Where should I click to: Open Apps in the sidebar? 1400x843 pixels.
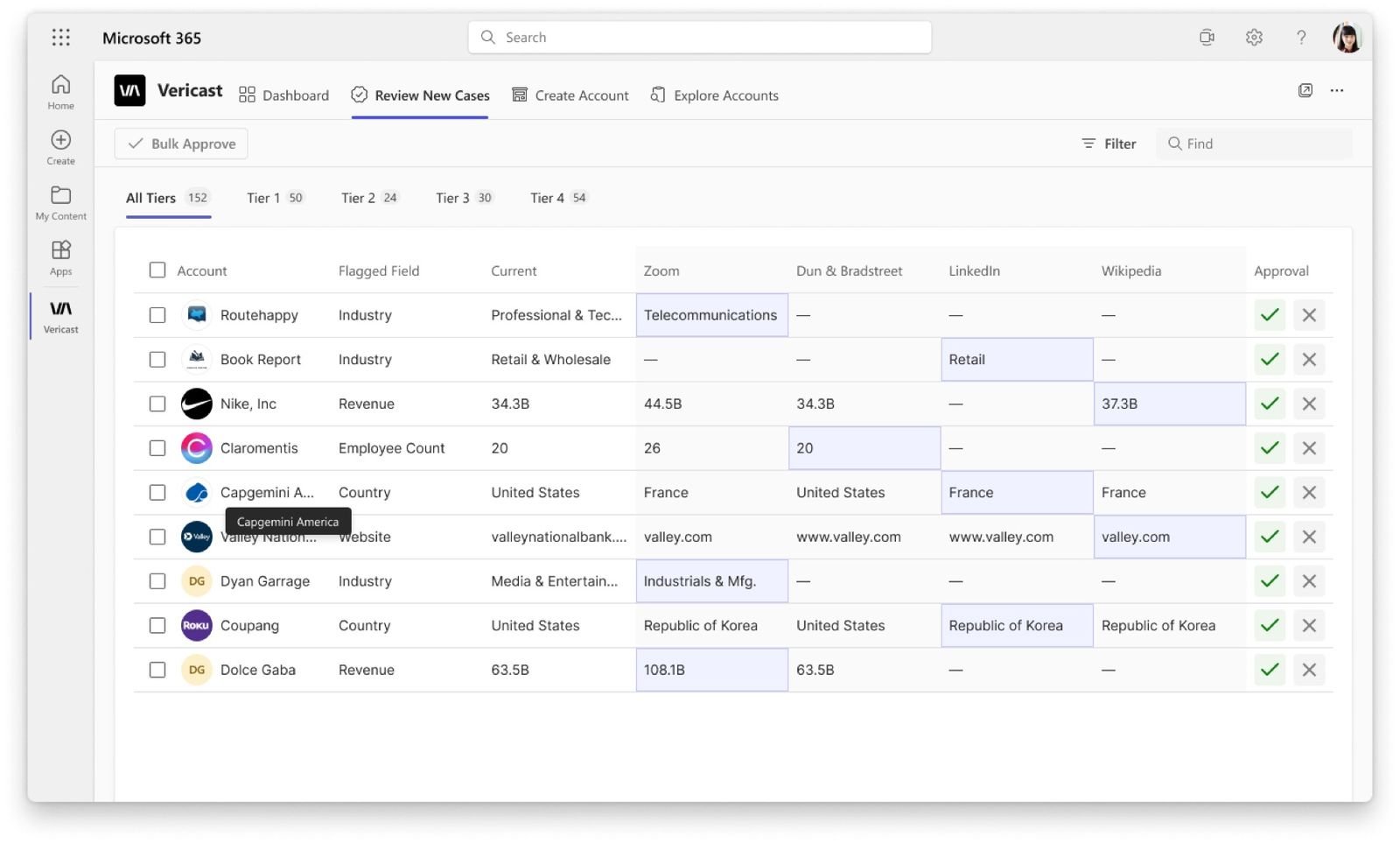coord(60,257)
